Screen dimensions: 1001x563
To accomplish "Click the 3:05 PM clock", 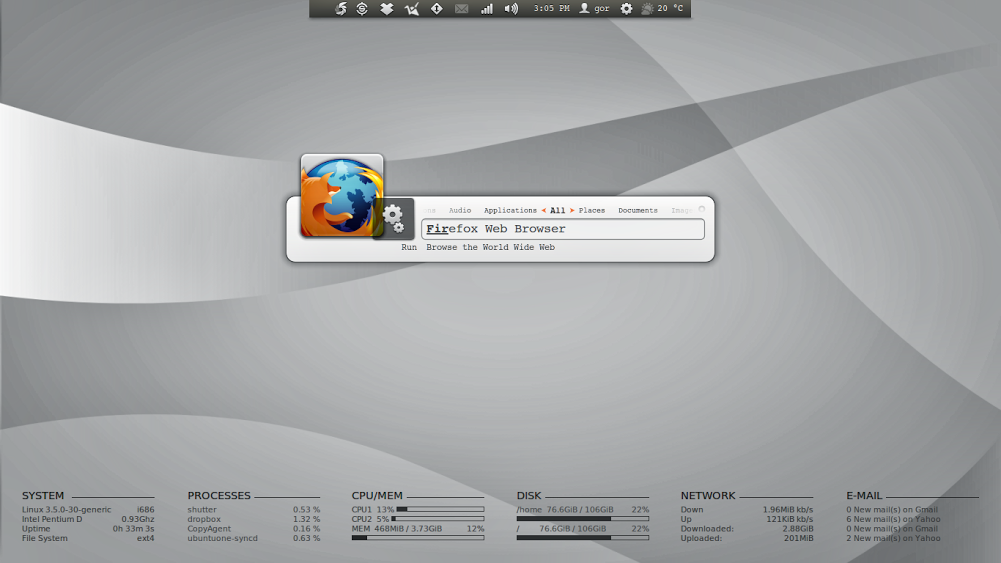I will [x=552, y=8].
